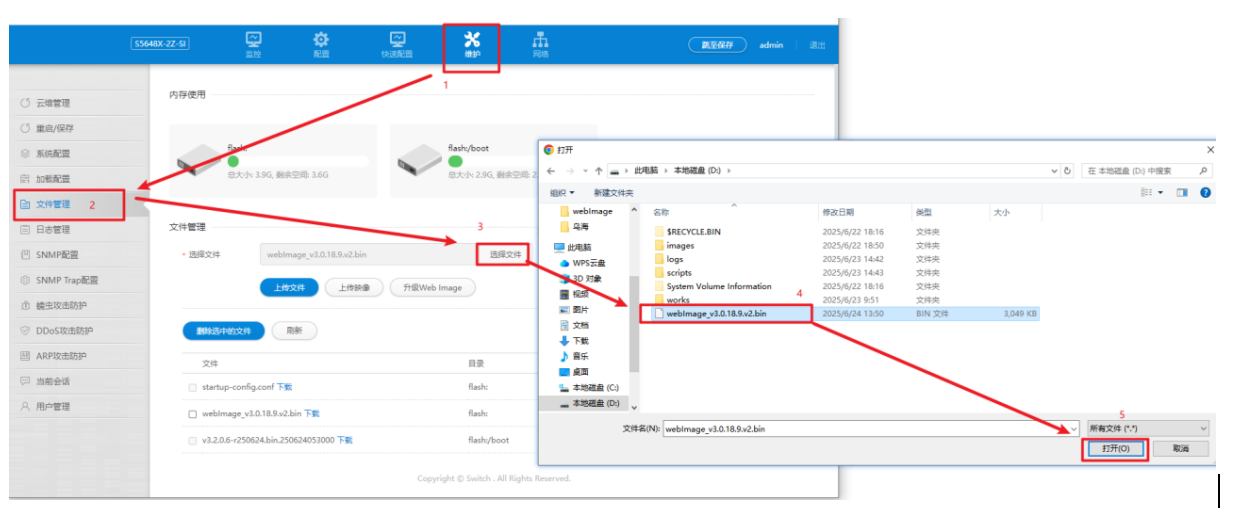1237x529 pixels.
Task: Expand the 文件名 field dropdown arrow
Action: [1075, 428]
